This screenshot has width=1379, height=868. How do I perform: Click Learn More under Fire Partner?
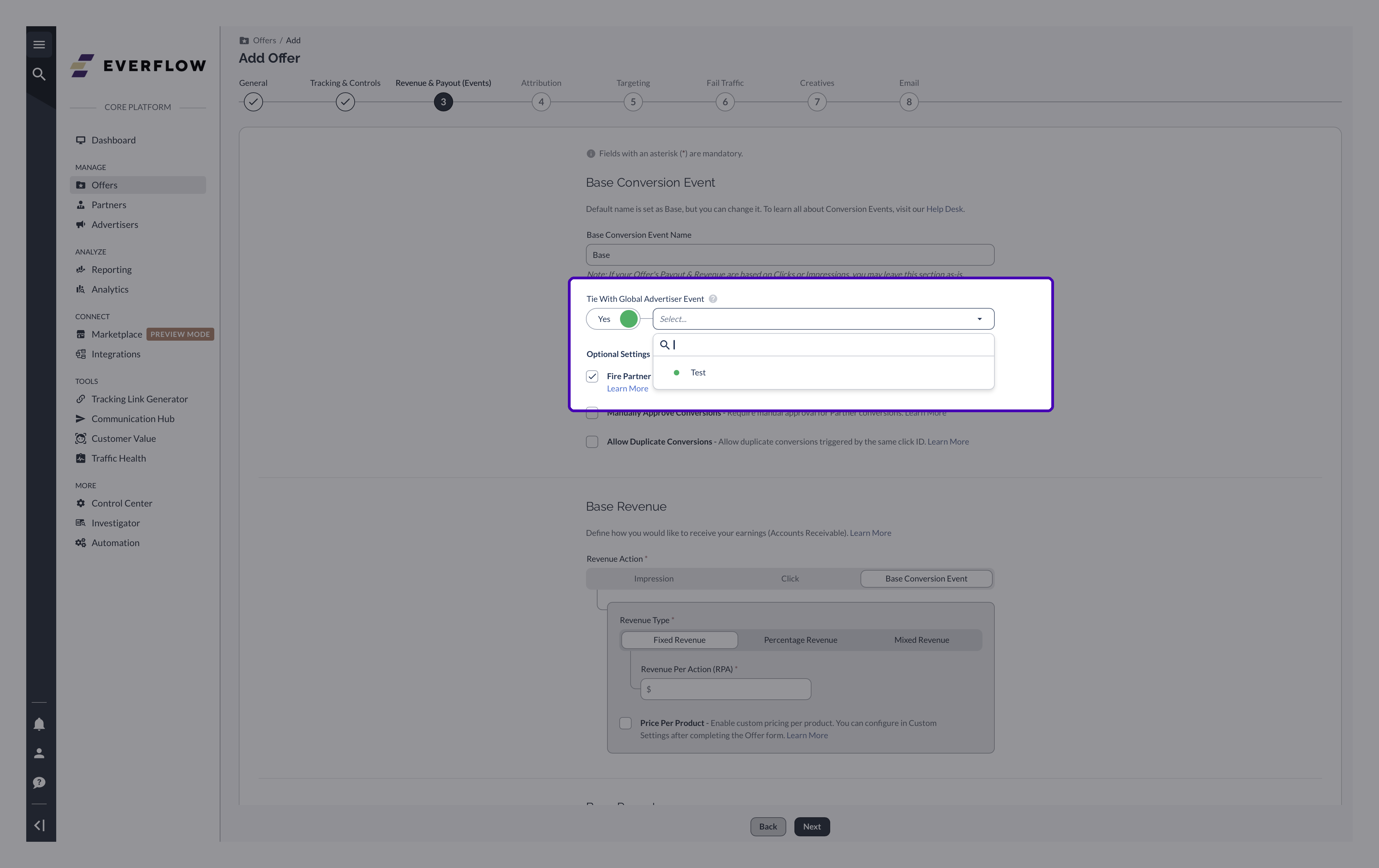coord(627,388)
